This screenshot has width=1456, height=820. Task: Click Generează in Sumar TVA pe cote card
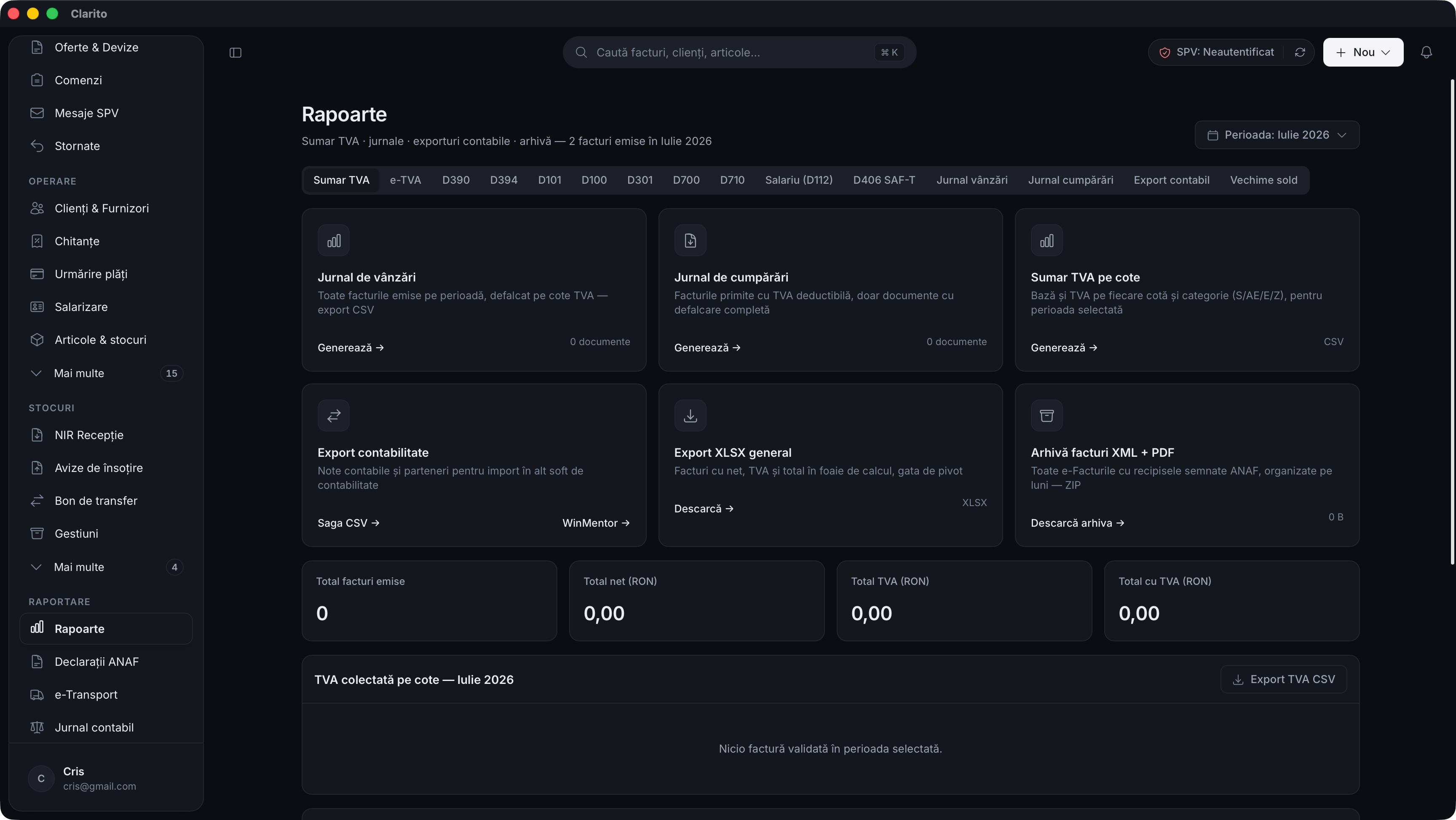(x=1064, y=348)
